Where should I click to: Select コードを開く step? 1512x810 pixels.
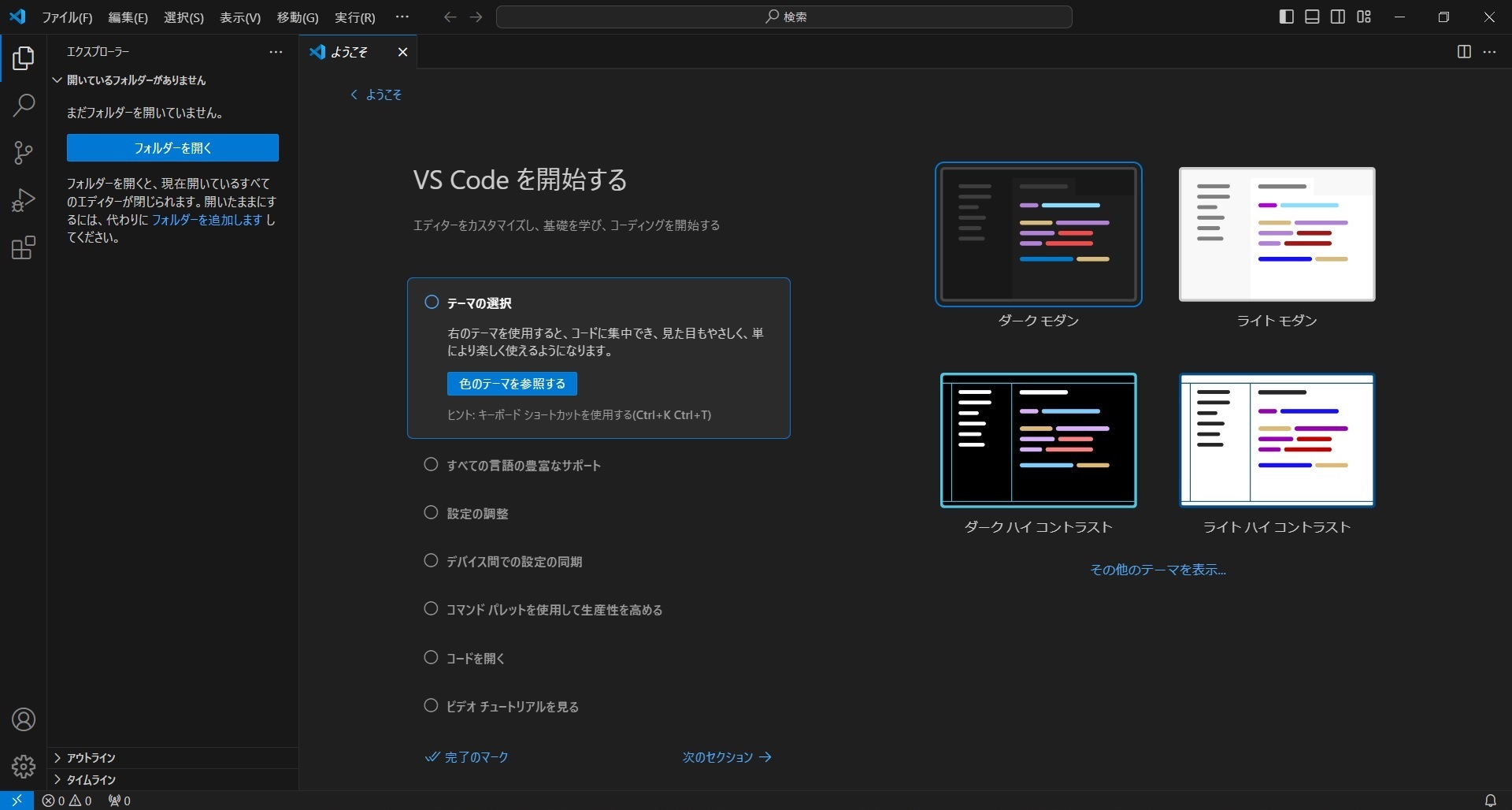point(465,659)
